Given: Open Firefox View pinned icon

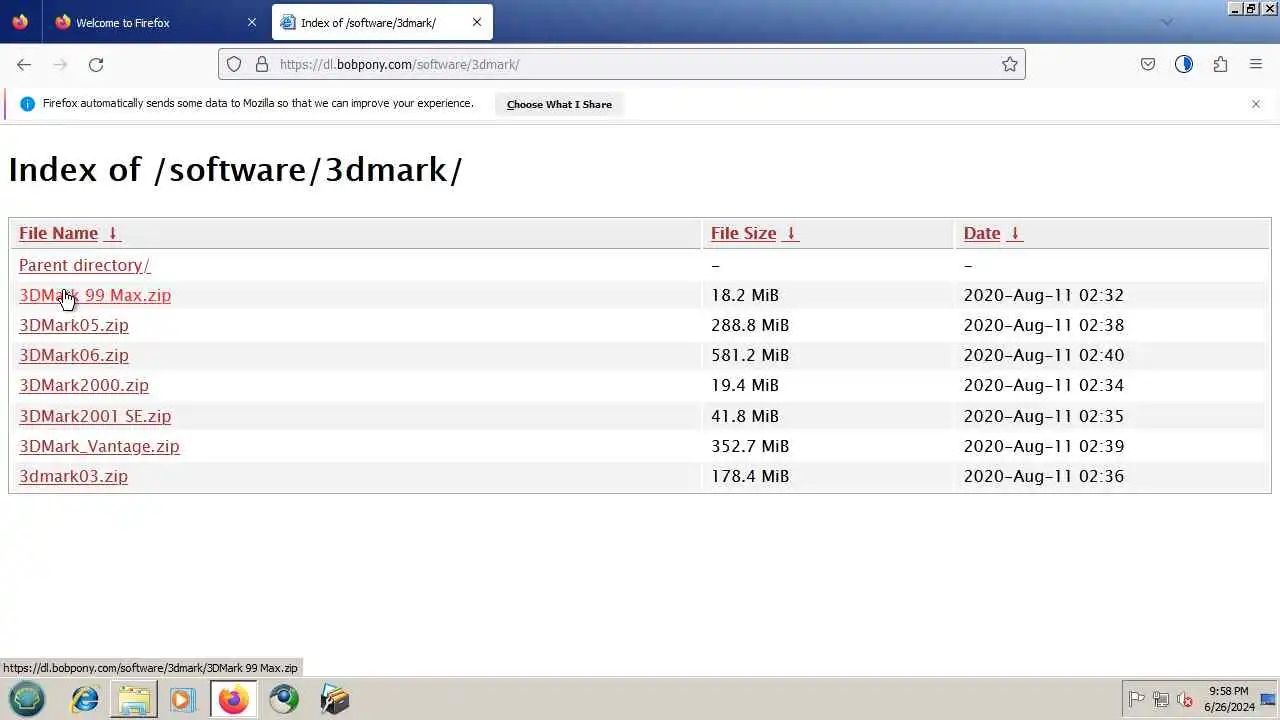Looking at the screenshot, I should [x=20, y=22].
